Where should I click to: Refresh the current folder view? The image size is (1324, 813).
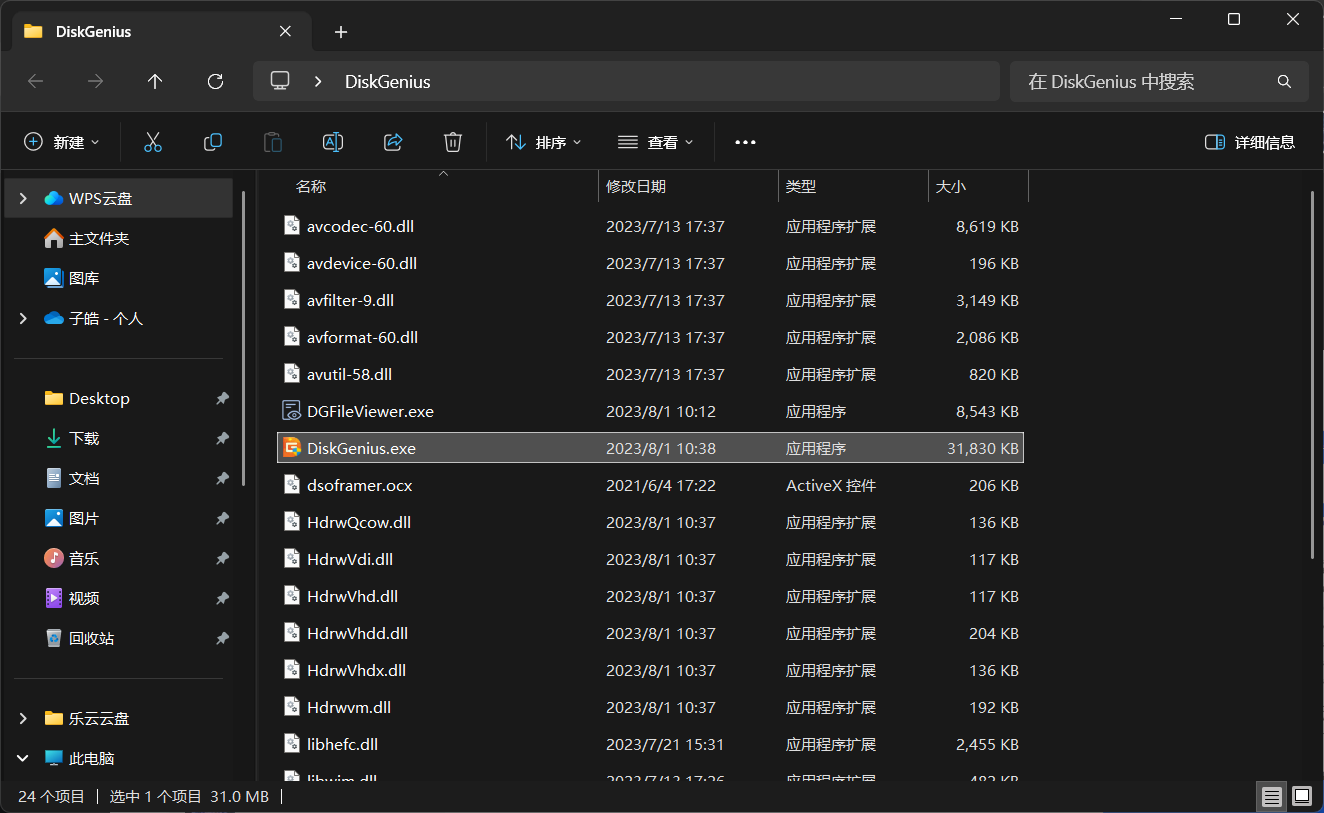pyautogui.click(x=215, y=81)
